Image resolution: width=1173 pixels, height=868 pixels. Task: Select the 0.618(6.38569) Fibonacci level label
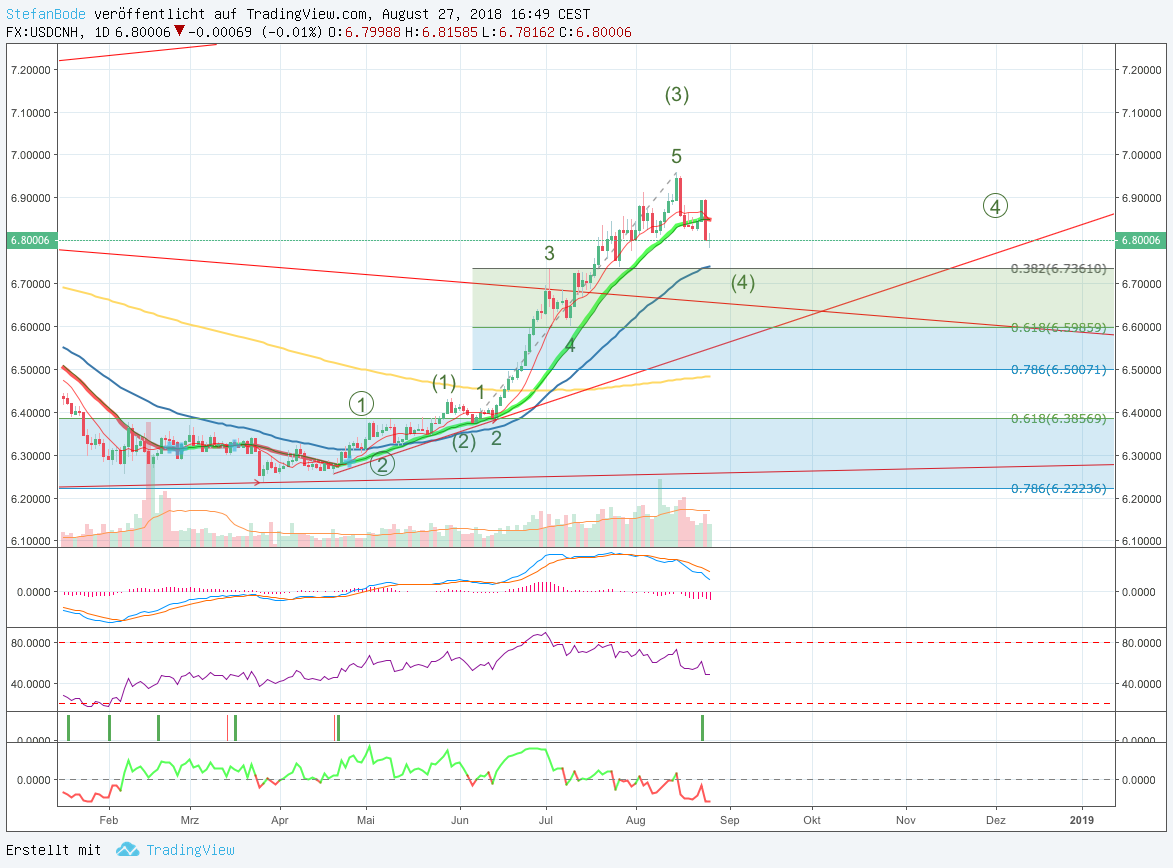(1058, 418)
